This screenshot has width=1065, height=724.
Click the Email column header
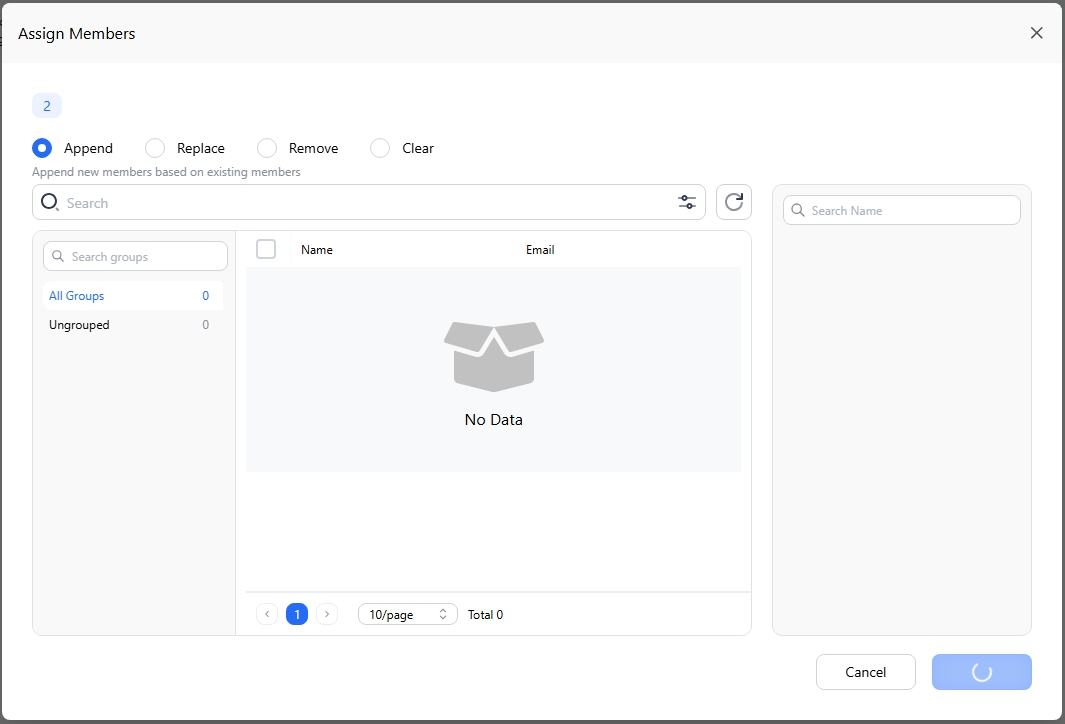(540, 250)
